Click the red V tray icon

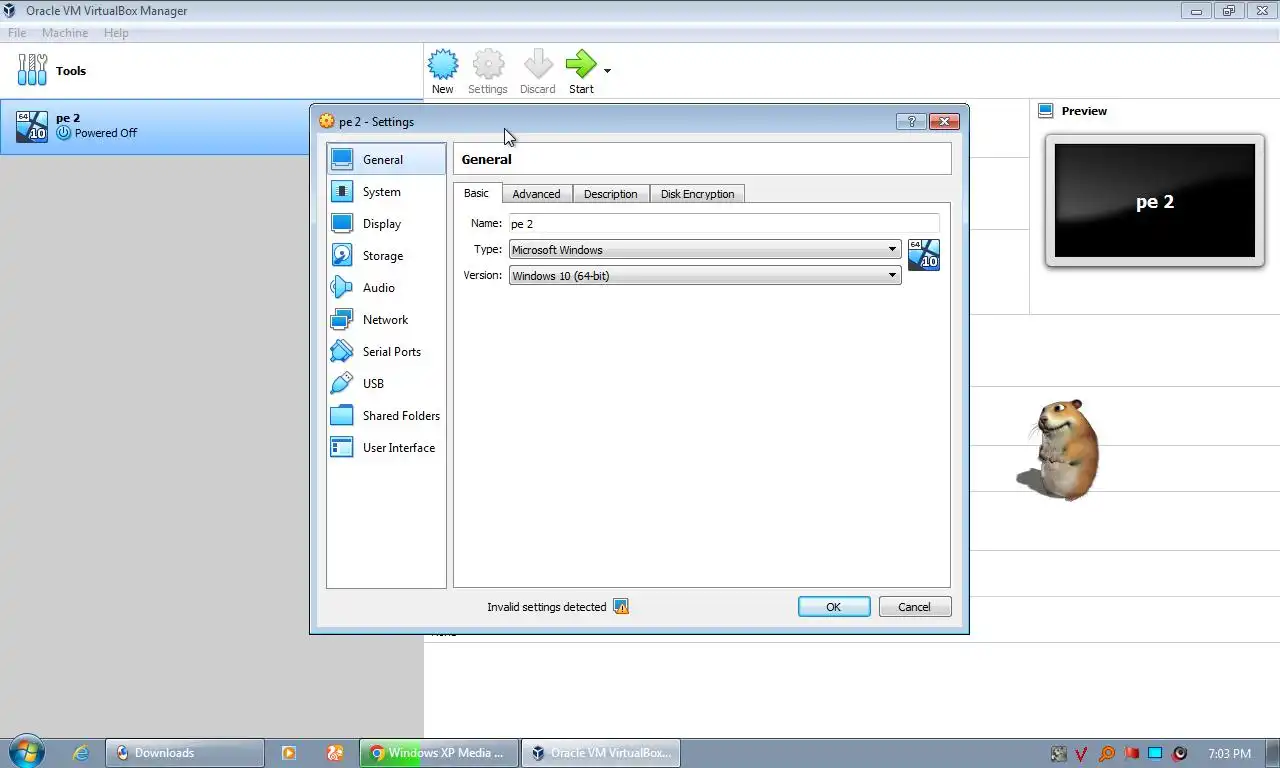coord(1082,754)
